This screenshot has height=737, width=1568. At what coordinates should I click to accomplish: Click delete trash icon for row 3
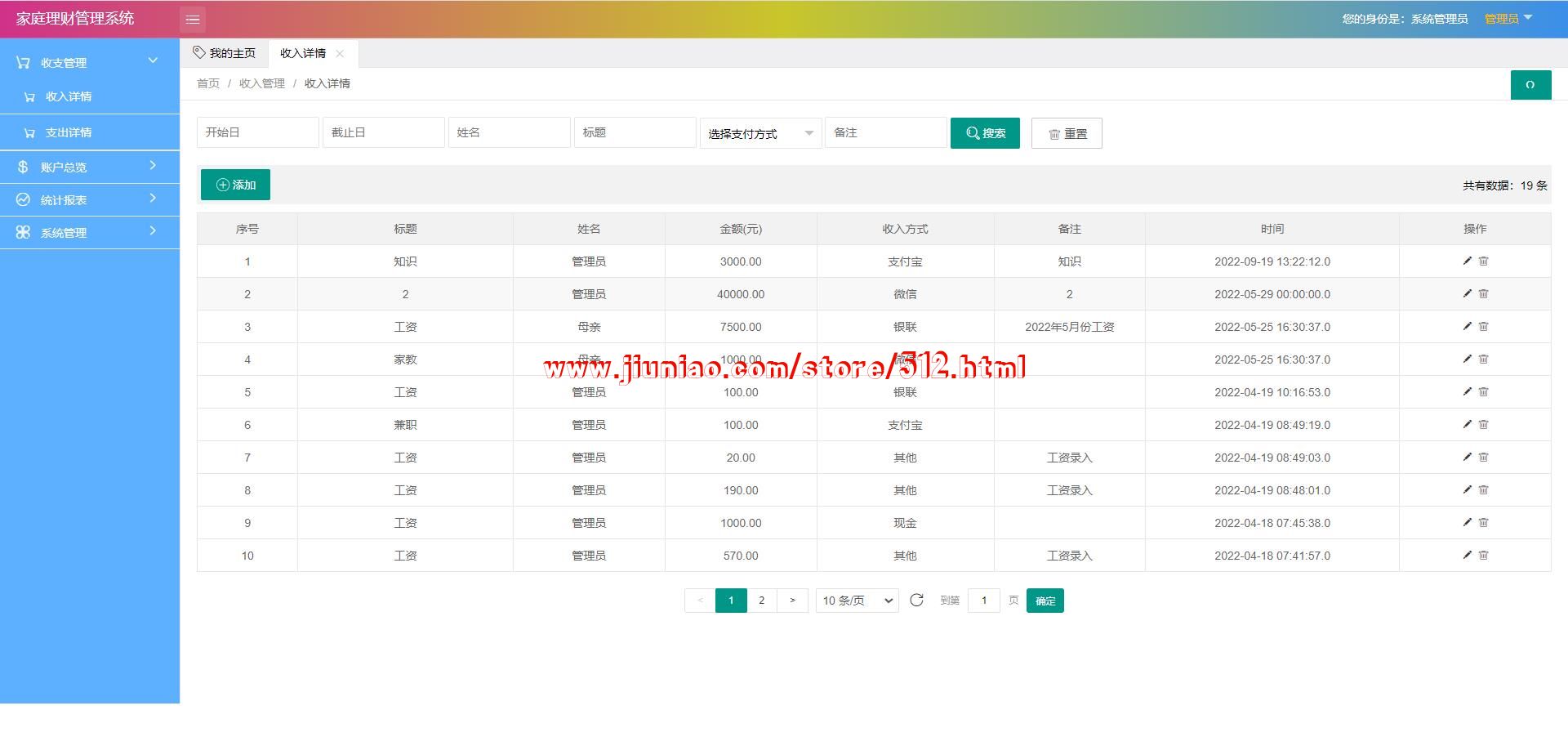coord(1484,326)
